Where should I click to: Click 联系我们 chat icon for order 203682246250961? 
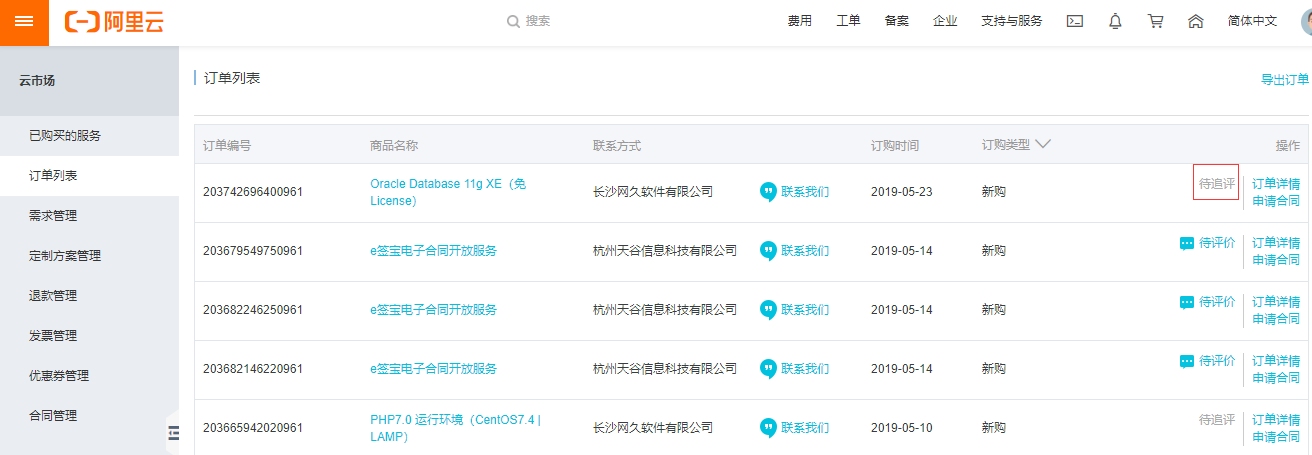pos(768,310)
